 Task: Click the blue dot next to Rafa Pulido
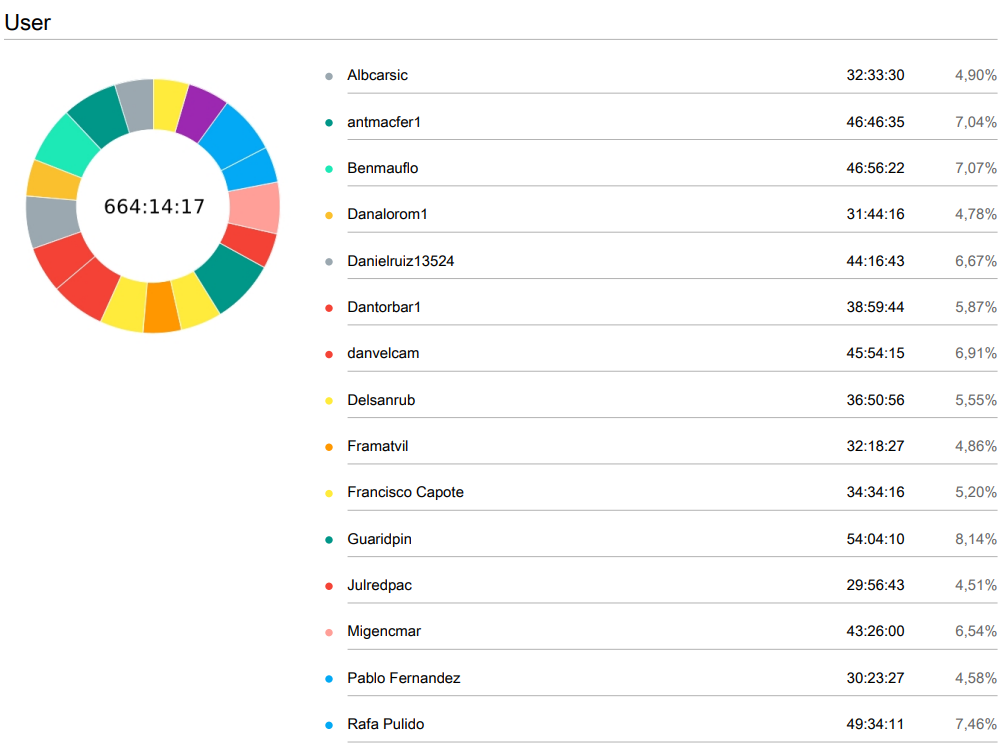[329, 725]
